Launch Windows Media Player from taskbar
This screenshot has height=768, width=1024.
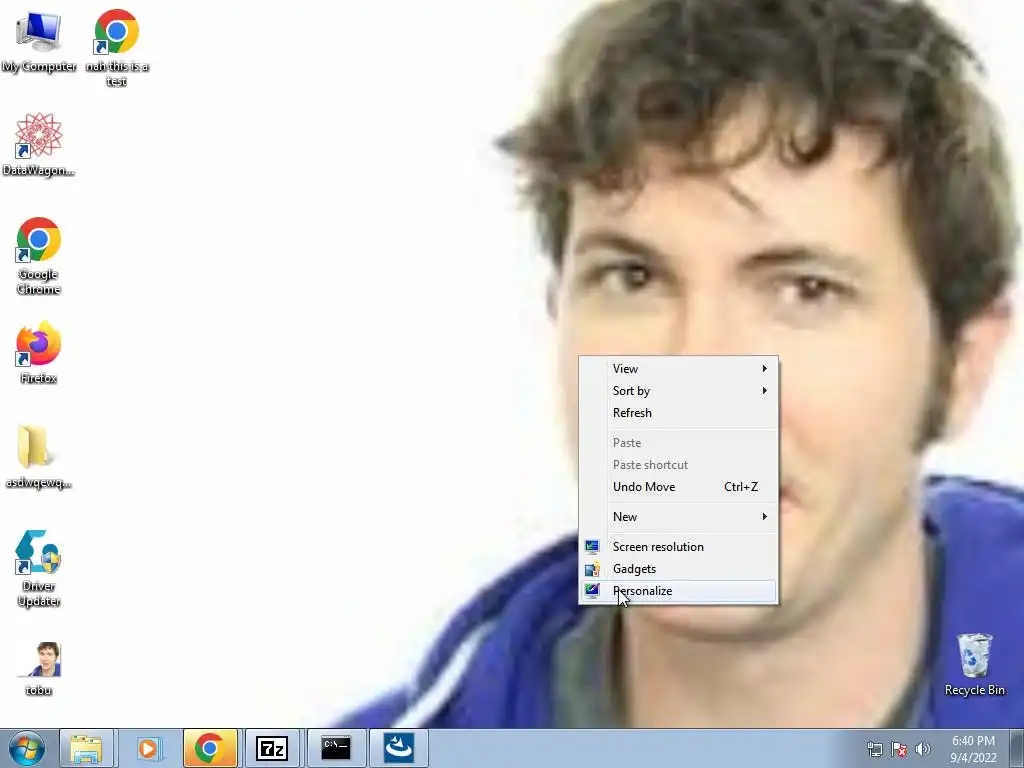tap(148, 748)
